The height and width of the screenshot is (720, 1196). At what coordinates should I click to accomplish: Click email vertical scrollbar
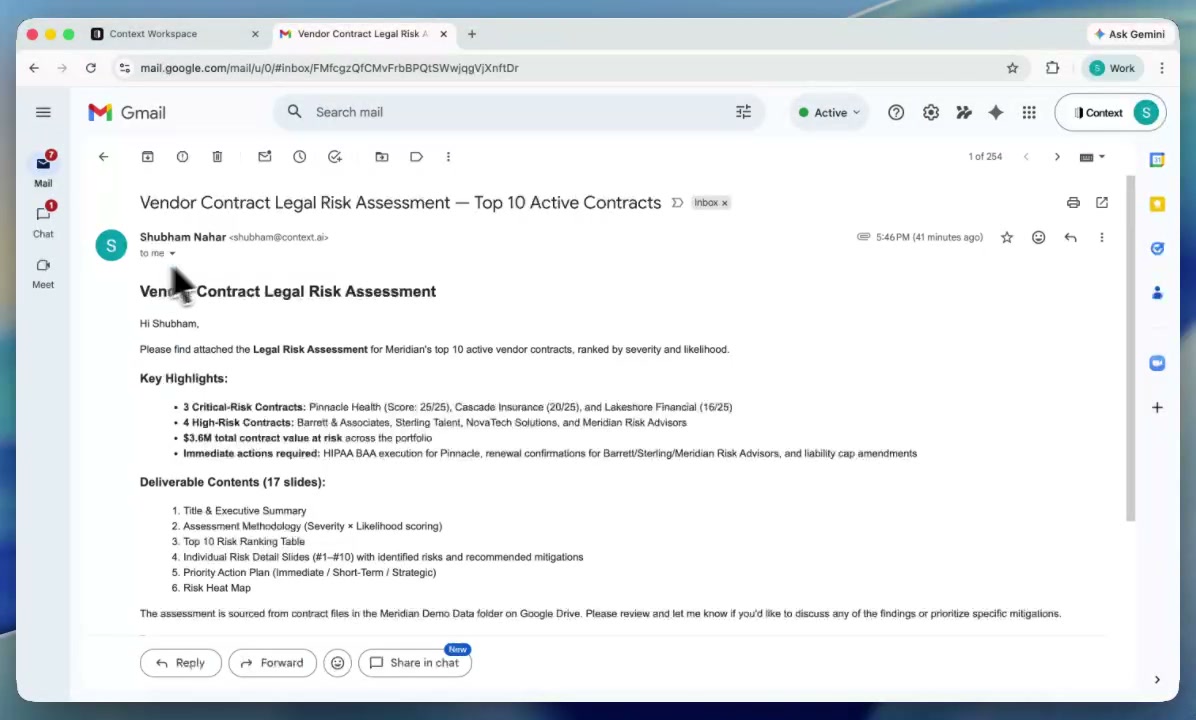[x=1130, y=349]
